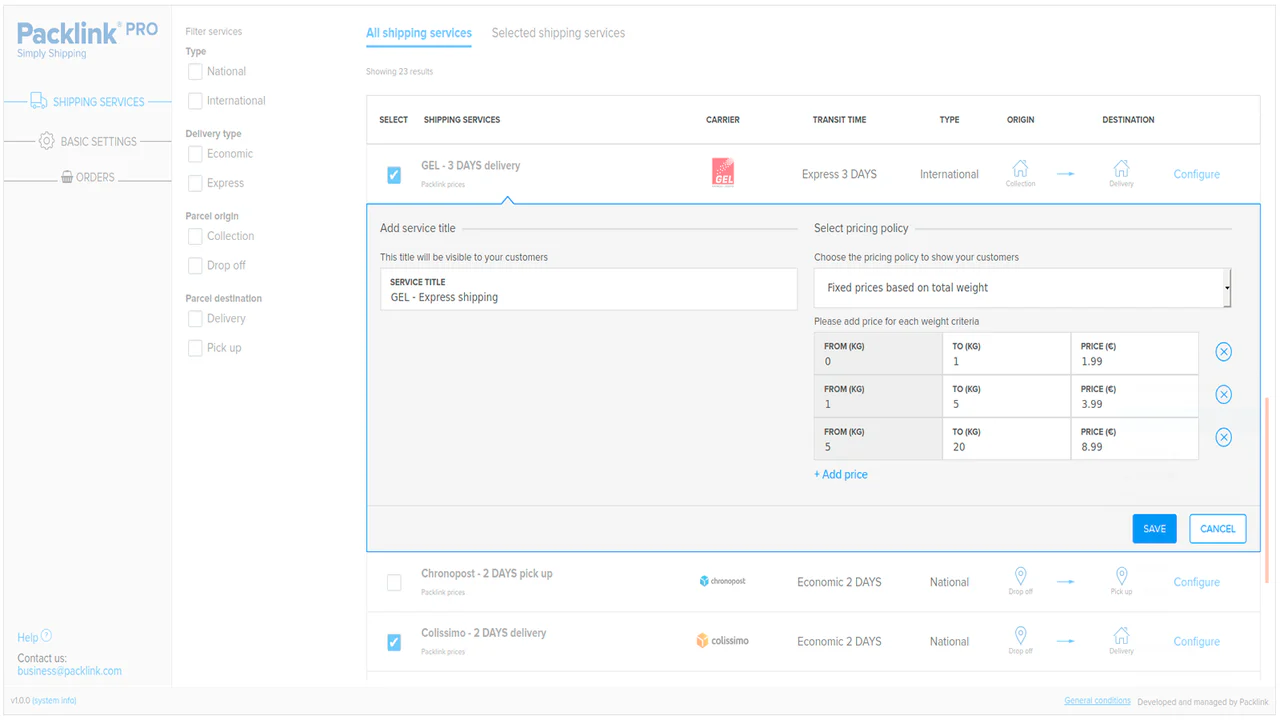Open the General conditions link
The width and height of the screenshot is (1280, 720).
1097,701
